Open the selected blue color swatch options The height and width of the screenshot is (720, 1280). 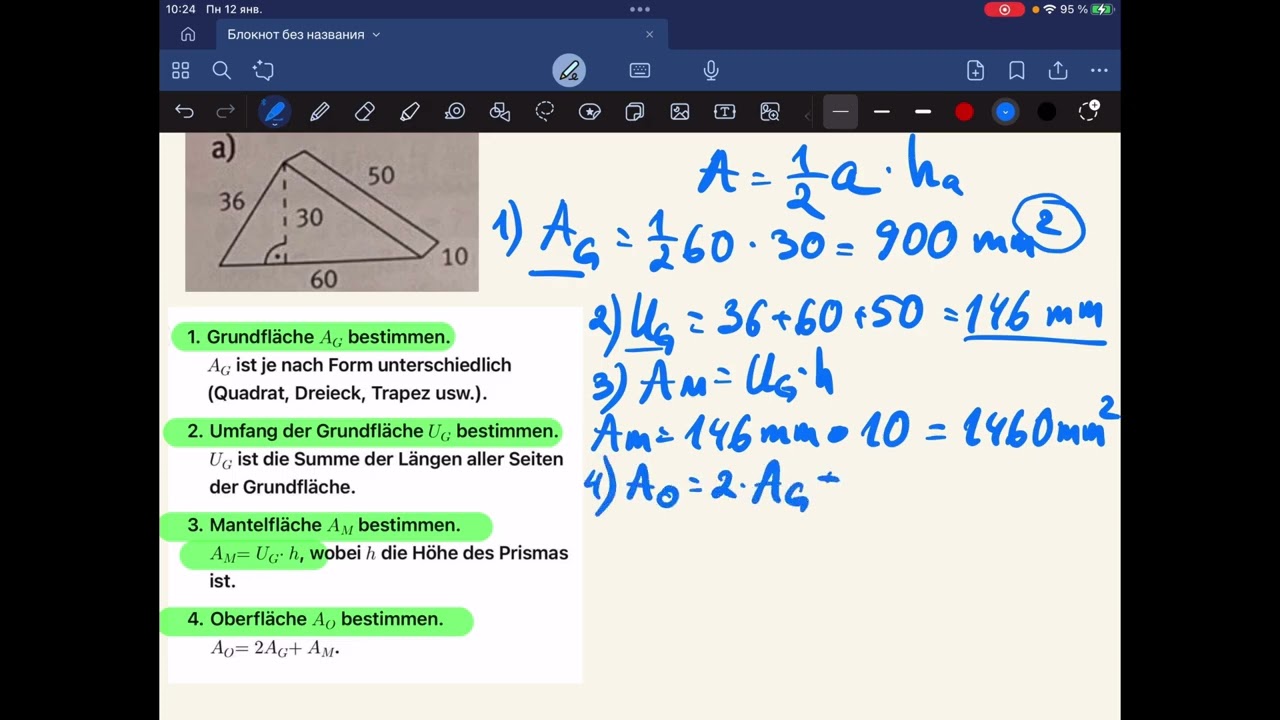coord(1006,111)
